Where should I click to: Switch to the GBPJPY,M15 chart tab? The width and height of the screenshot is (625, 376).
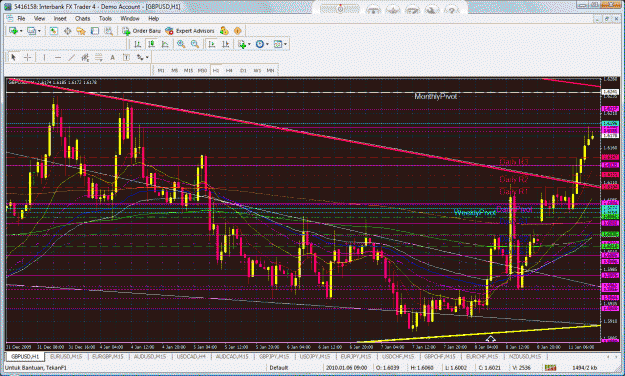[274, 356]
